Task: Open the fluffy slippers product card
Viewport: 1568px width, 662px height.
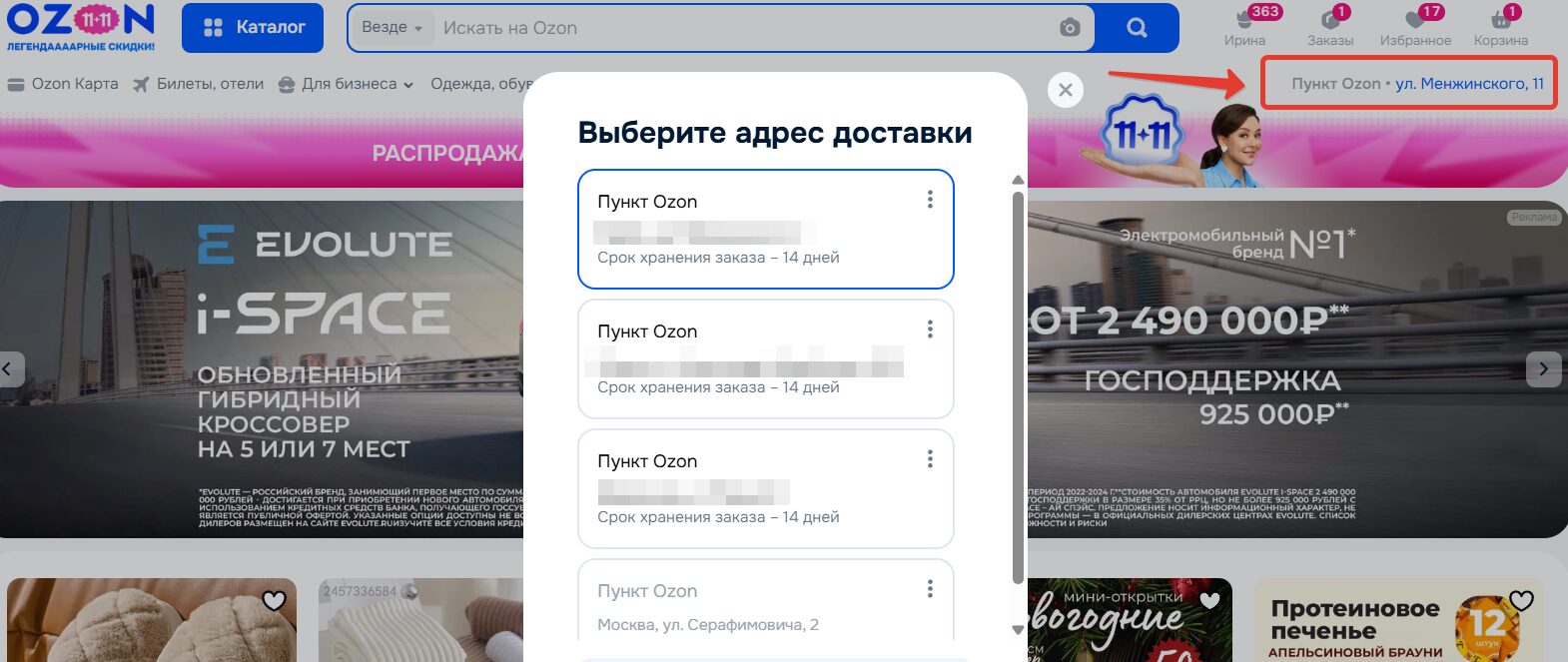Action: click(x=152, y=620)
